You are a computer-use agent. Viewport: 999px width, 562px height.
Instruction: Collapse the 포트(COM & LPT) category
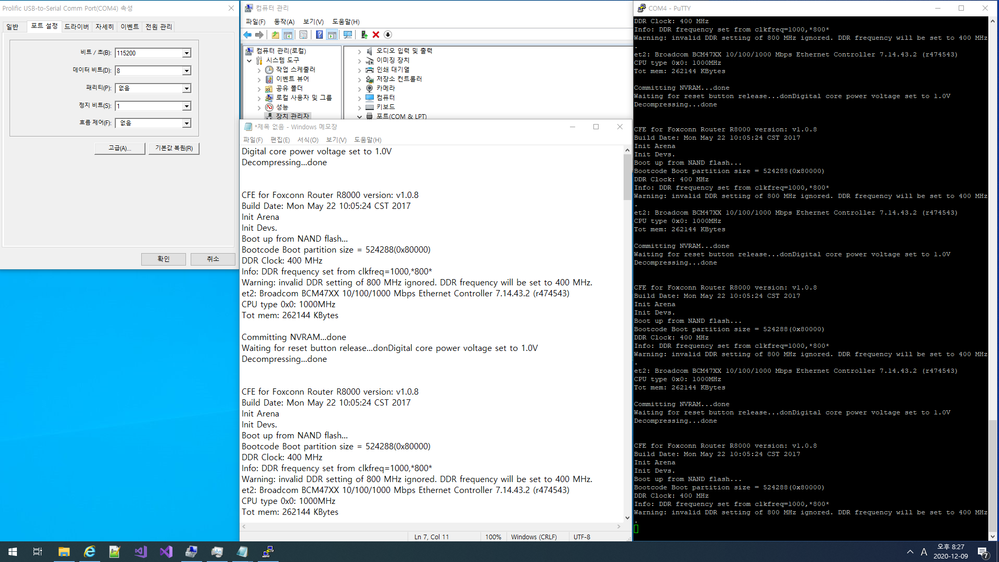(359, 117)
